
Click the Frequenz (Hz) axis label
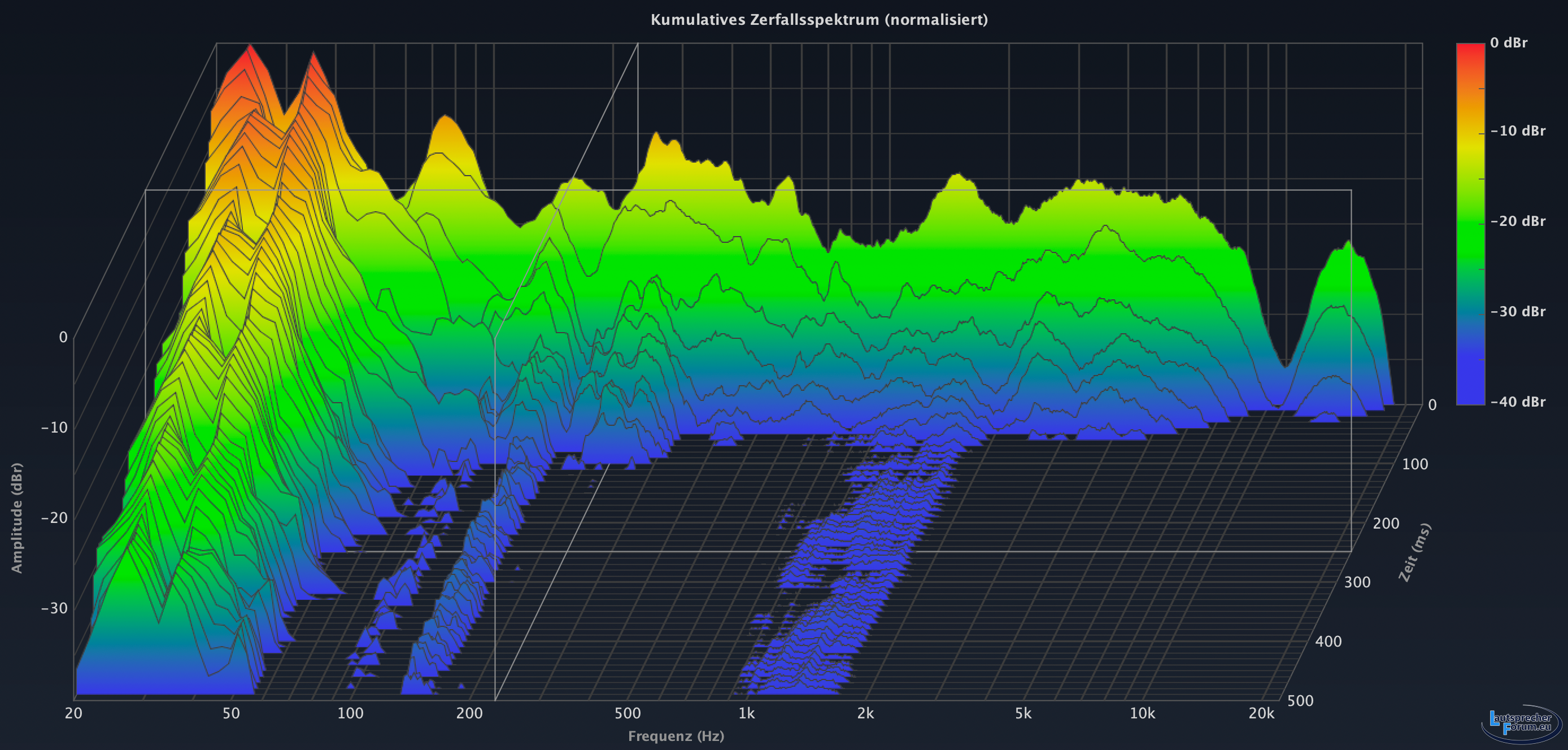click(x=676, y=736)
